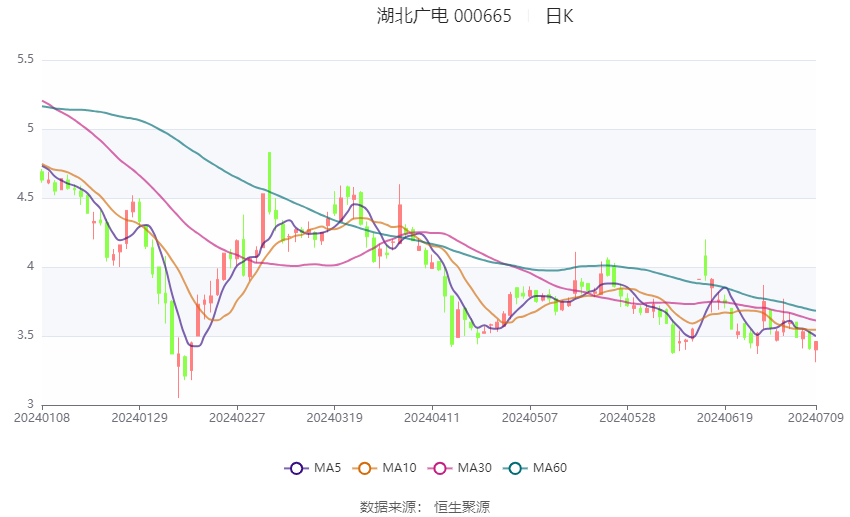Click the 20240528 x-axis date label
This screenshot has height=517, width=850.
pyautogui.click(x=627, y=418)
